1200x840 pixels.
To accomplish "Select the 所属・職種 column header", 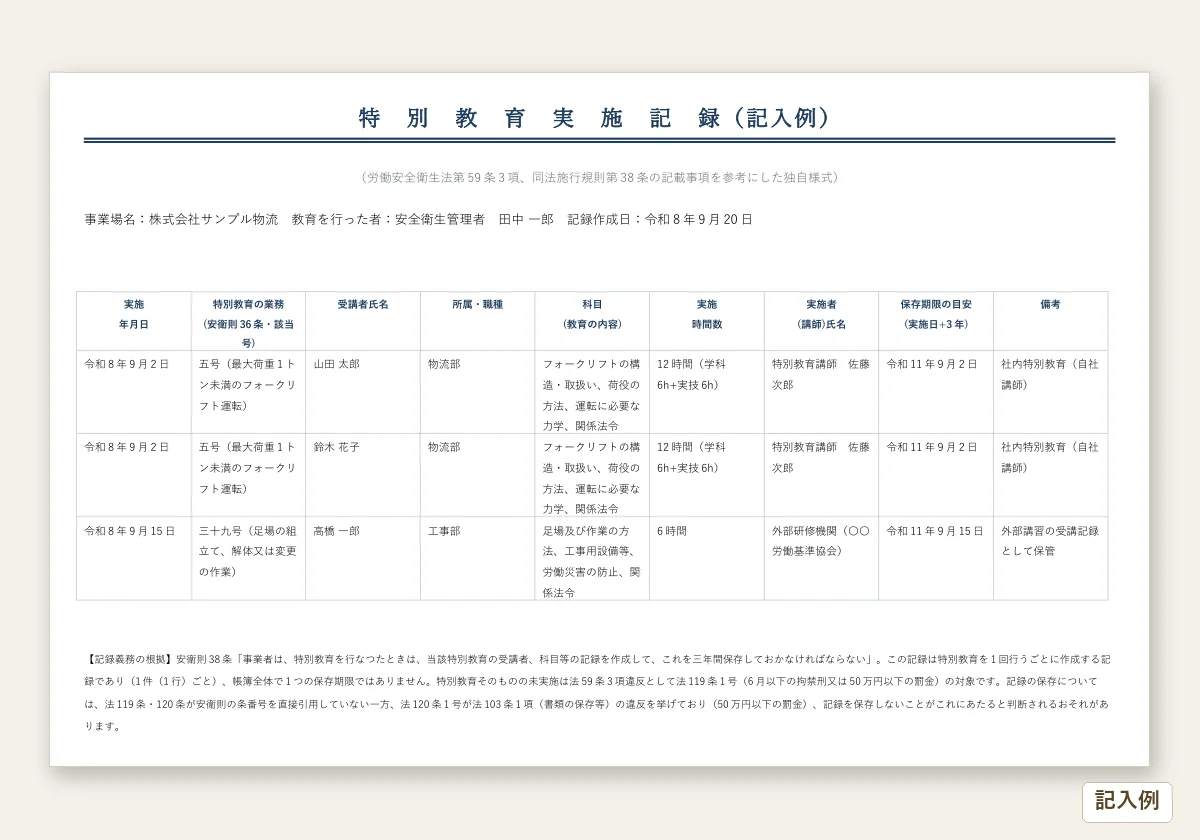I will click(478, 321).
